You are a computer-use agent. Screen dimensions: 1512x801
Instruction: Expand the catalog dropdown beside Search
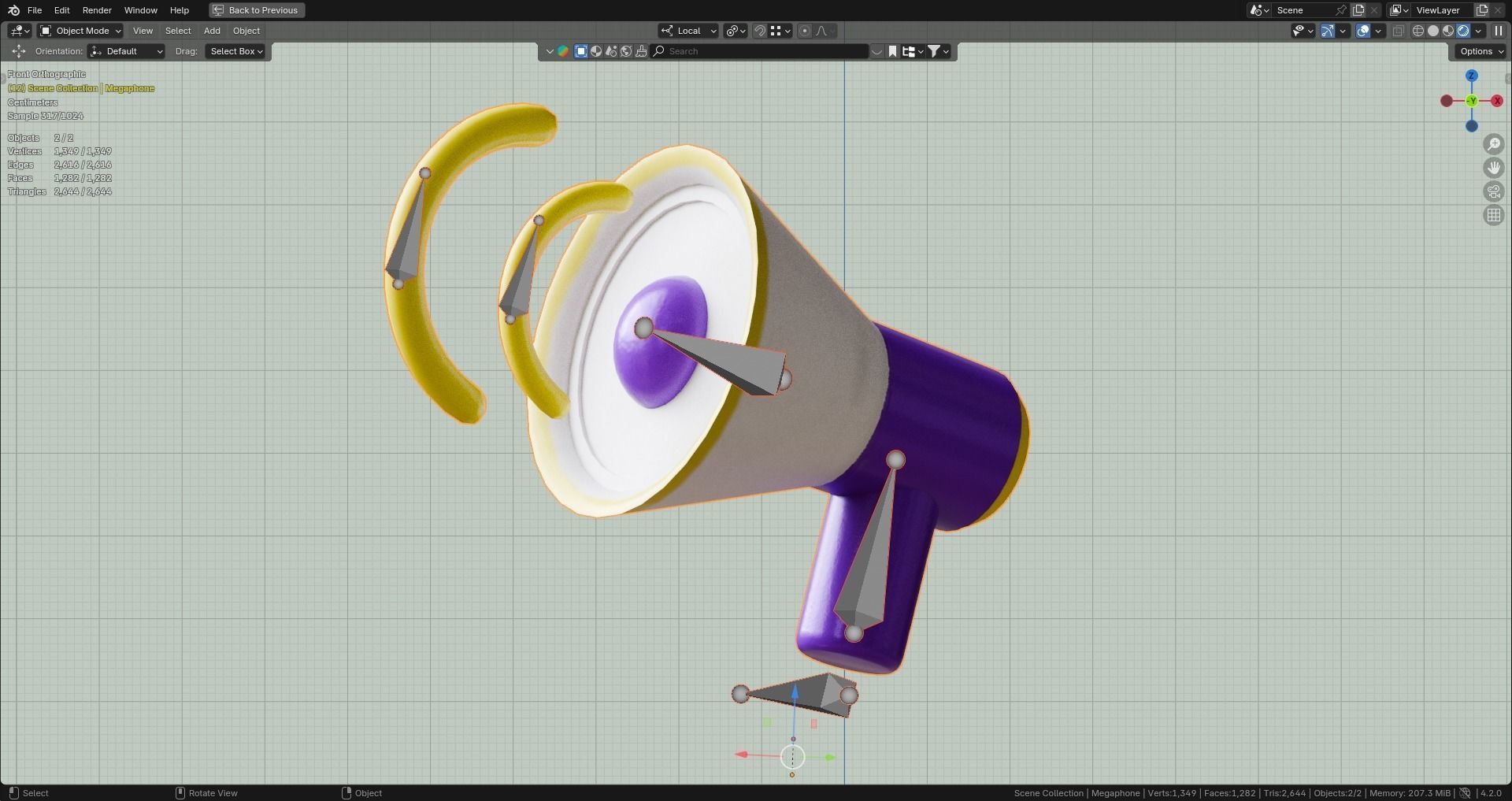pyautogui.click(x=876, y=51)
